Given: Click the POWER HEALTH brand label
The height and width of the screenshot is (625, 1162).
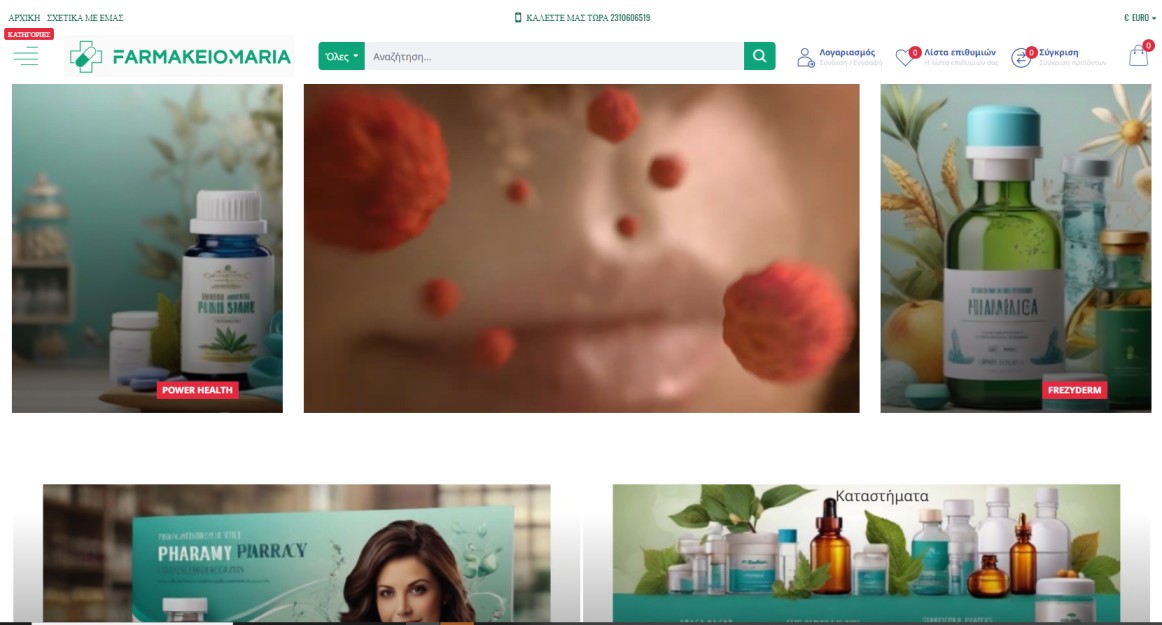Looking at the screenshot, I should coord(197,390).
